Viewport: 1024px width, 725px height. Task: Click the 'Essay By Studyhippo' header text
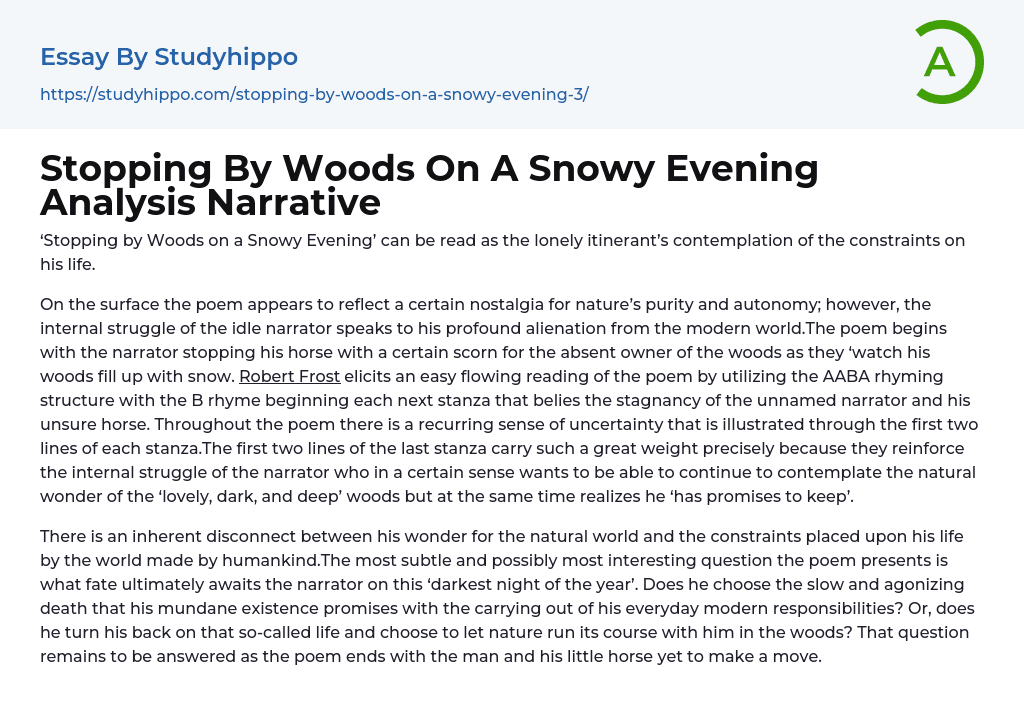point(169,57)
